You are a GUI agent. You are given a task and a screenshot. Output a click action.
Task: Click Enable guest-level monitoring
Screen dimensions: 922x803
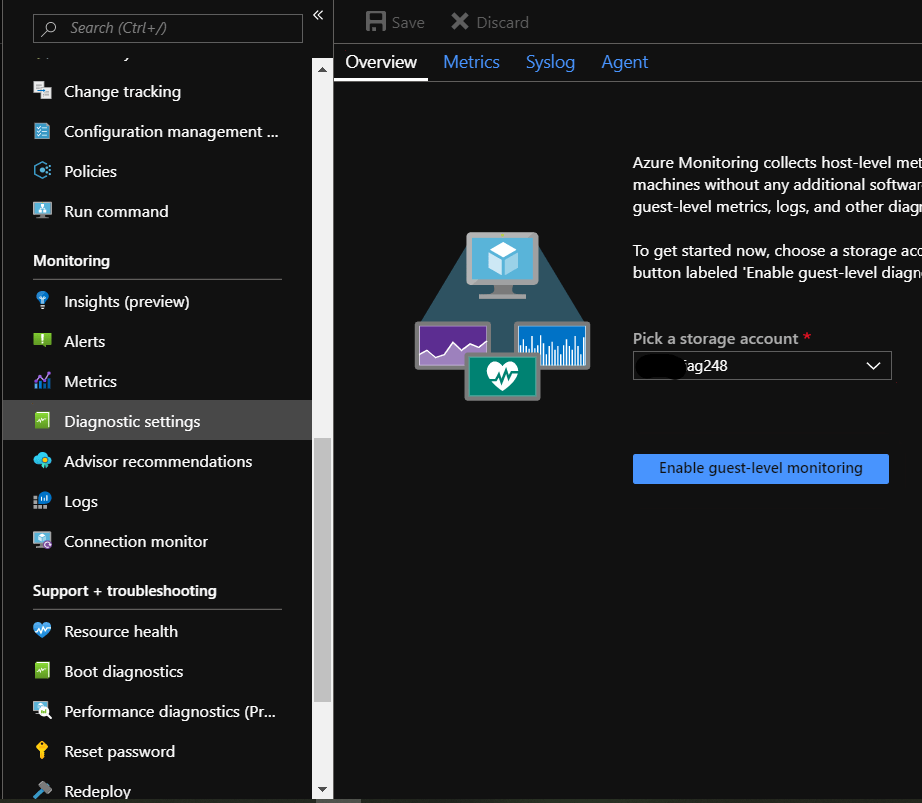click(760, 468)
